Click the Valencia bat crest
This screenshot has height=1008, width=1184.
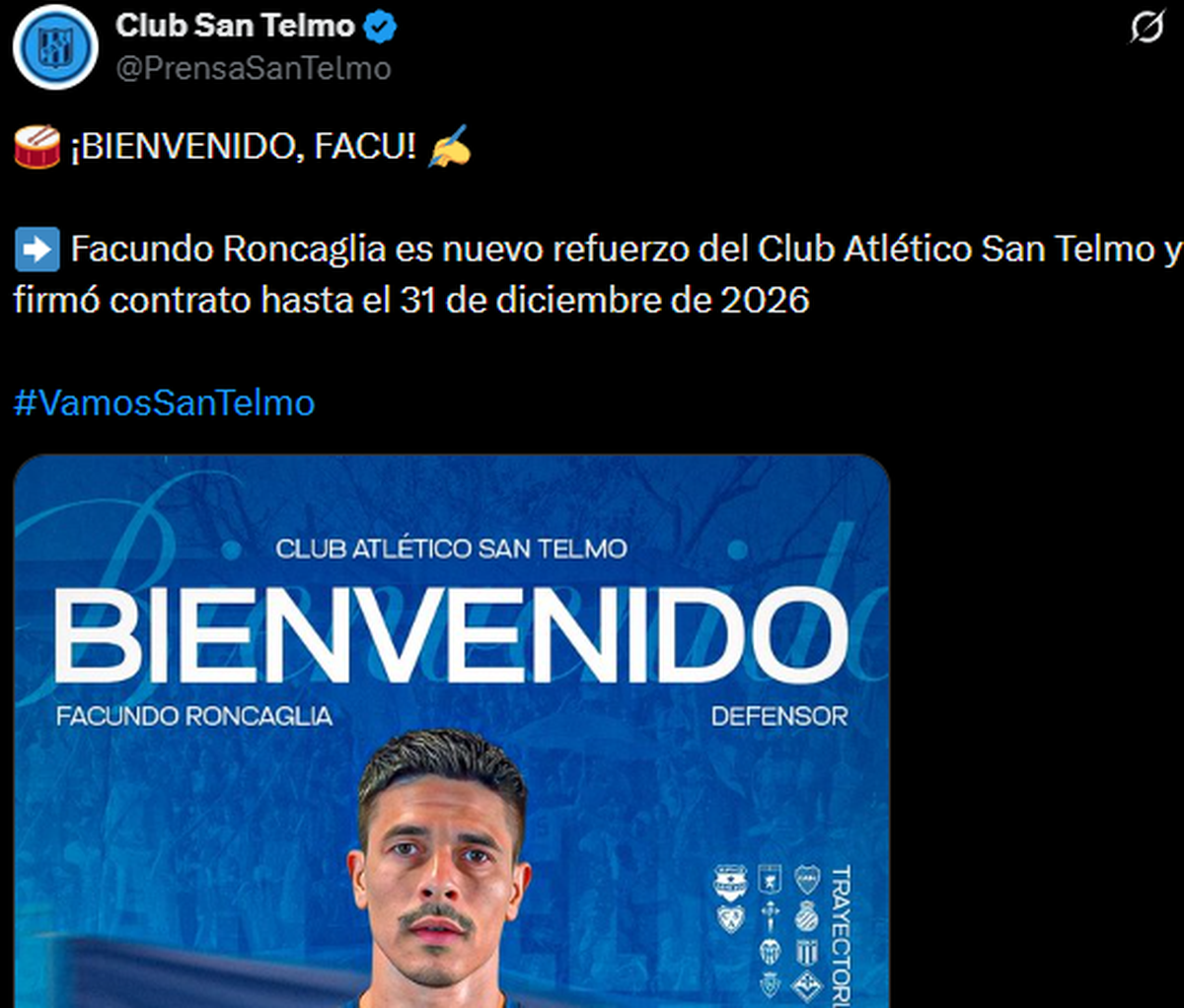point(771,952)
